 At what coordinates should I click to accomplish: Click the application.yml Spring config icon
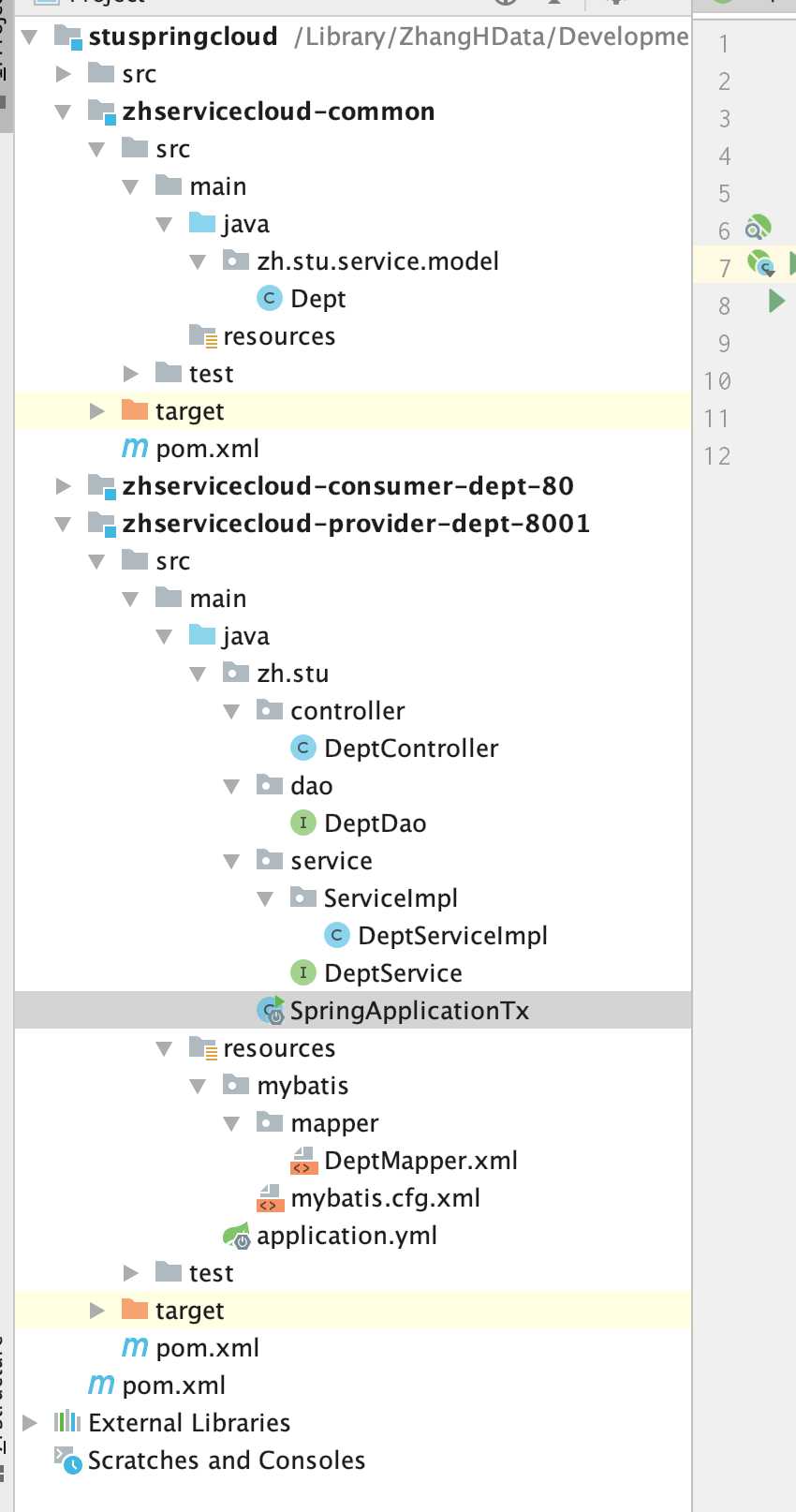237,1236
